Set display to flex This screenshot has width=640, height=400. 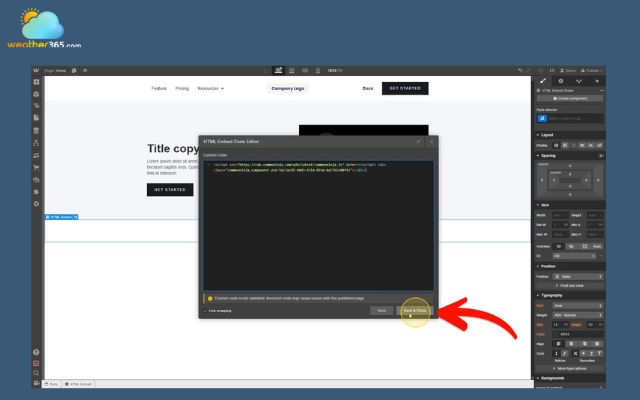tap(565, 145)
